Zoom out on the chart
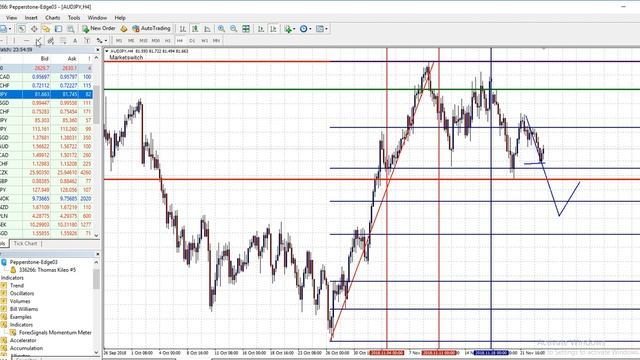640x360 pixels. click(x=233, y=29)
